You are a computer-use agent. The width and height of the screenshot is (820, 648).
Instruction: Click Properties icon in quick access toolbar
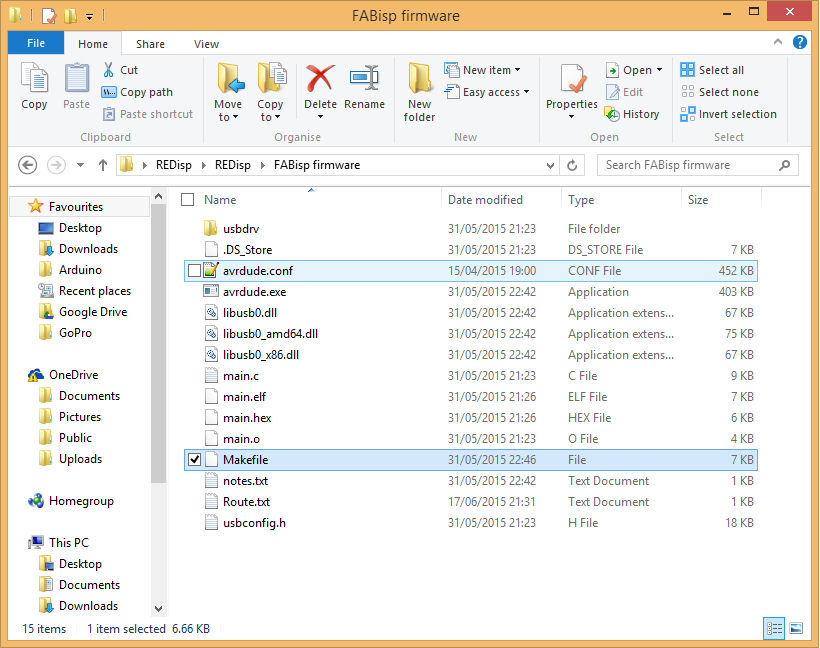pos(48,16)
